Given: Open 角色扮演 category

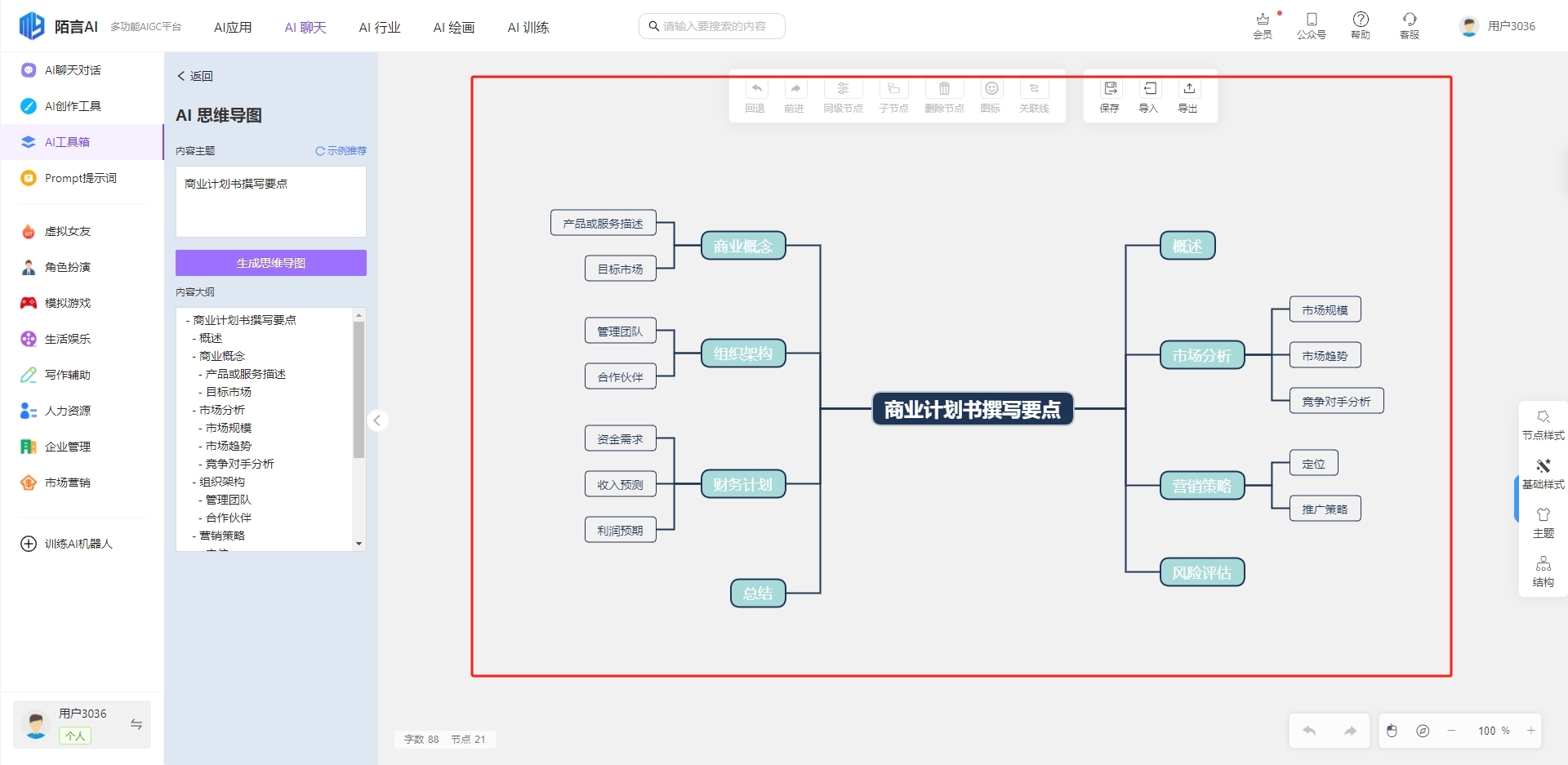Looking at the screenshot, I should 82,267.
